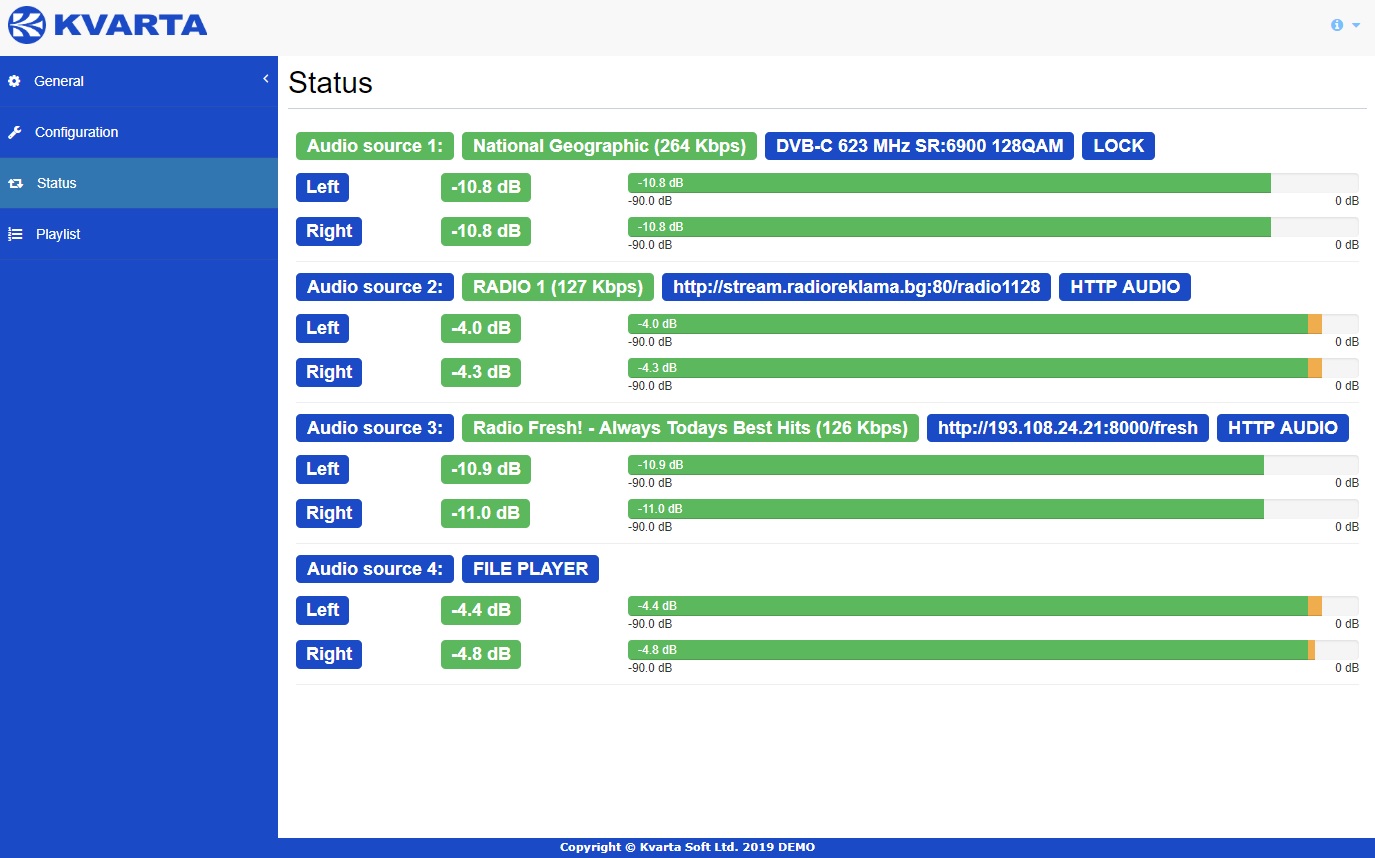
Task: Click the Left label of Audio source 2
Action: [x=323, y=328]
